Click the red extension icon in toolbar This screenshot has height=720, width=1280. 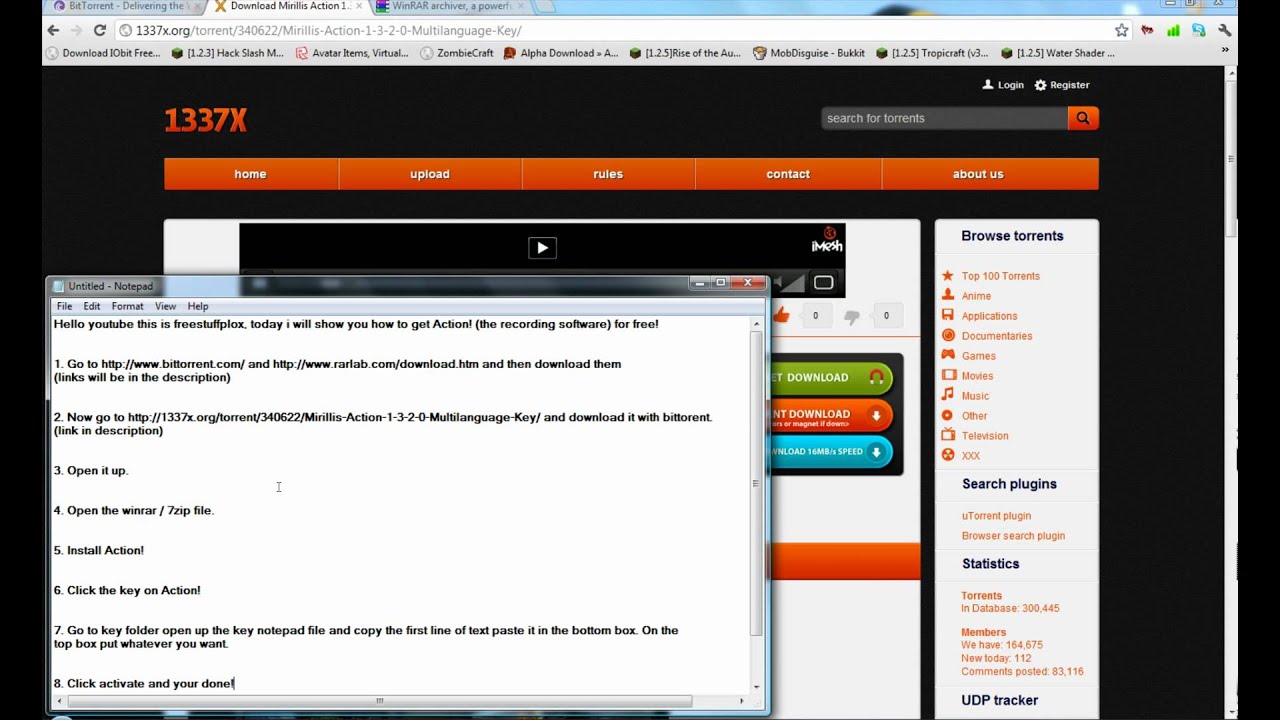[1147, 30]
